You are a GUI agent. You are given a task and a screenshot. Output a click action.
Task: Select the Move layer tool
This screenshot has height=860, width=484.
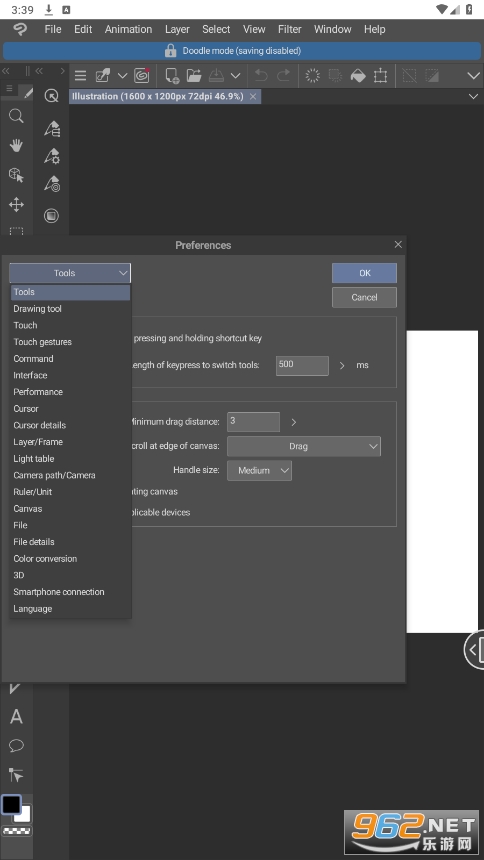pos(16,205)
